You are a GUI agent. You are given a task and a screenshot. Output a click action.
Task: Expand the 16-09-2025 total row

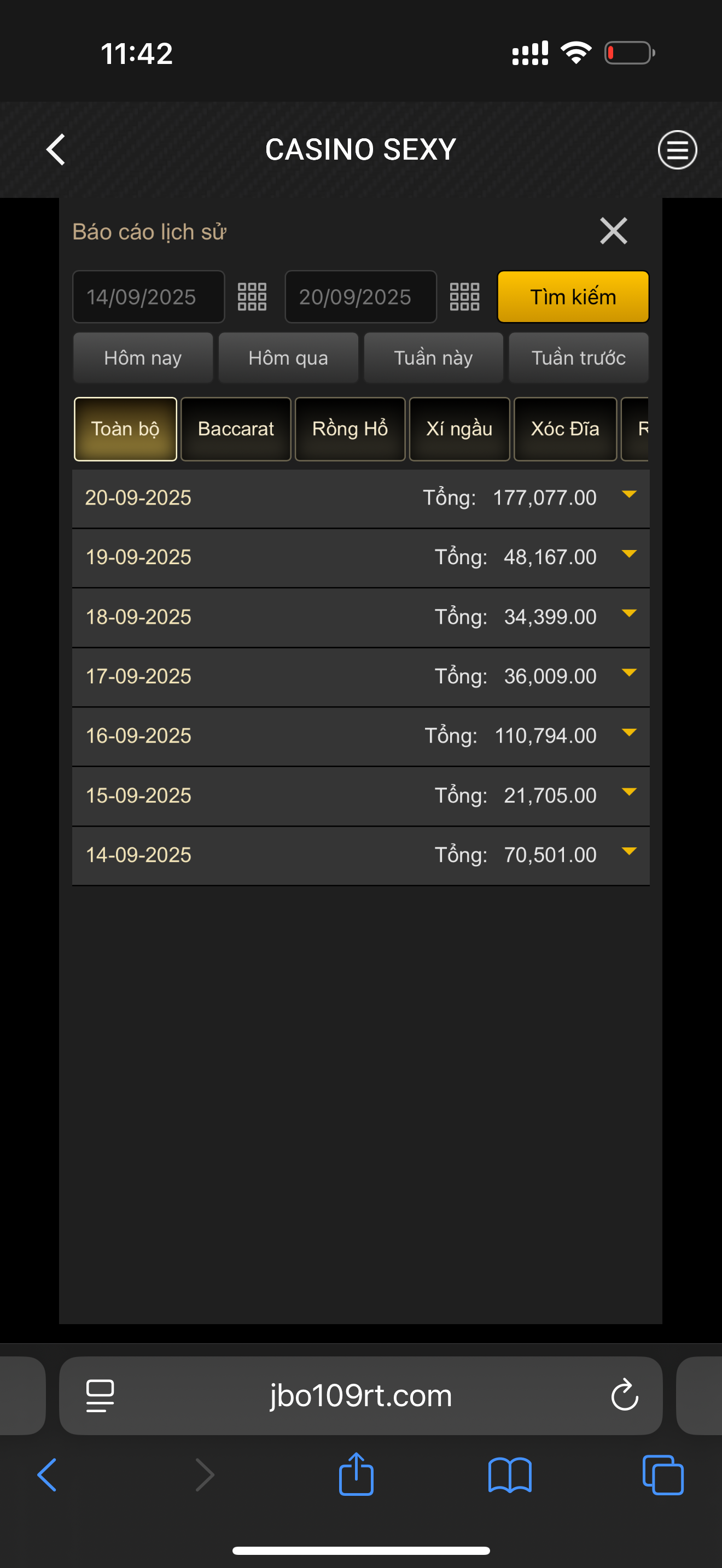click(x=629, y=734)
